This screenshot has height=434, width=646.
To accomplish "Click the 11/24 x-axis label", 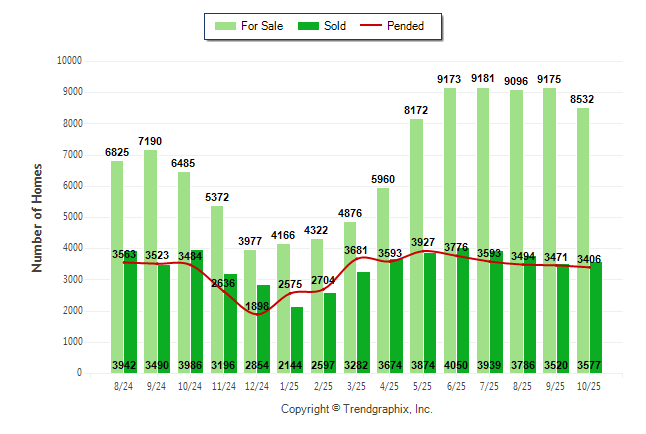I will 223,385.
